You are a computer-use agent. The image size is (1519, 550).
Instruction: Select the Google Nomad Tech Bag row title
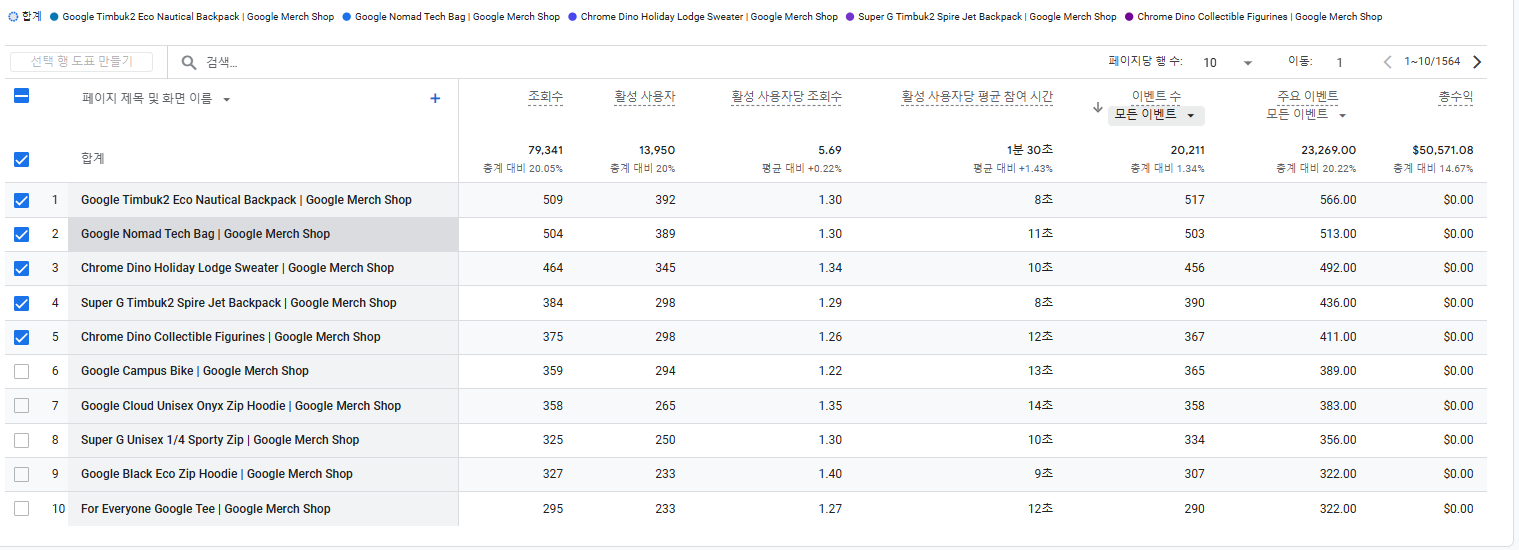205,234
